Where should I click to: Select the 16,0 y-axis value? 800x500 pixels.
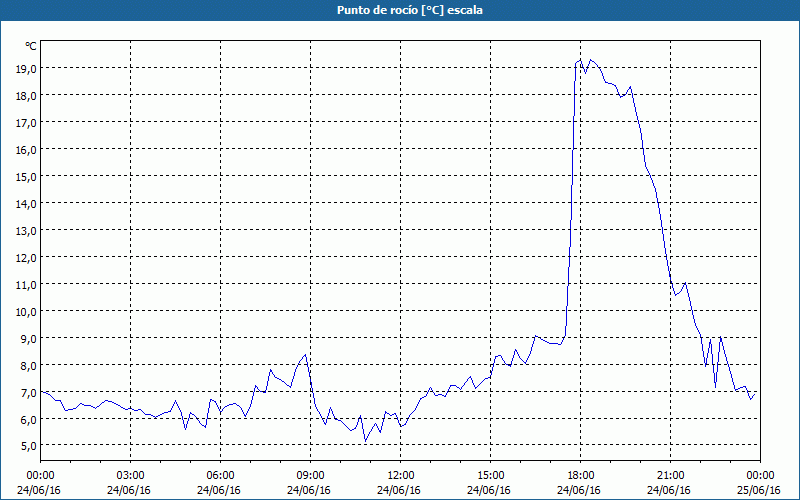pyautogui.click(x=26, y=149)
